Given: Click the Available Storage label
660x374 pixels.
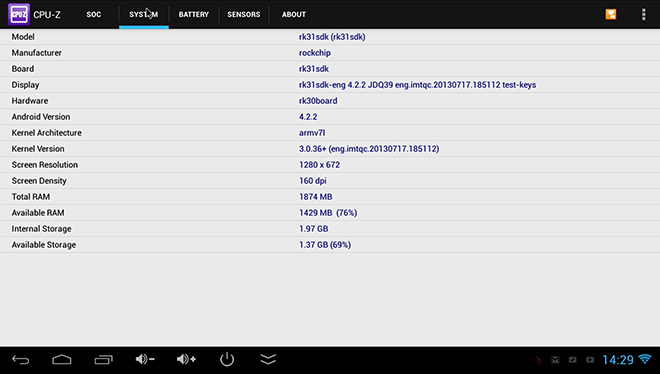Looking at the screenshot, I should [x=44, y=245].
